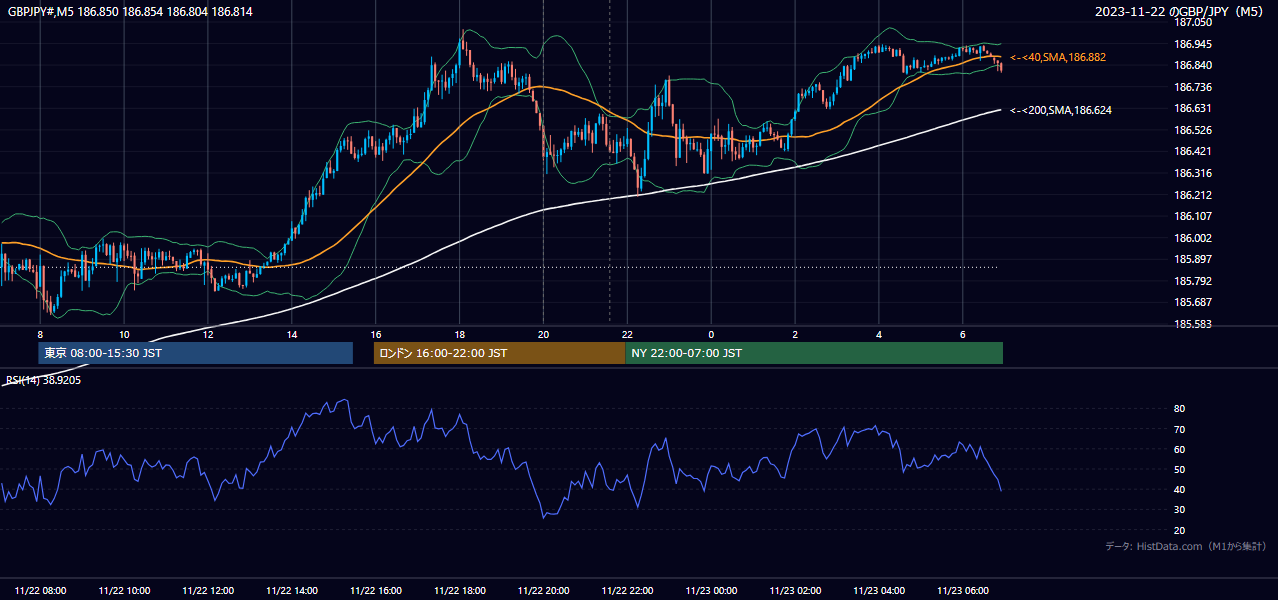
Task: Click price axis label 186.002
Action: [1193, 238]
